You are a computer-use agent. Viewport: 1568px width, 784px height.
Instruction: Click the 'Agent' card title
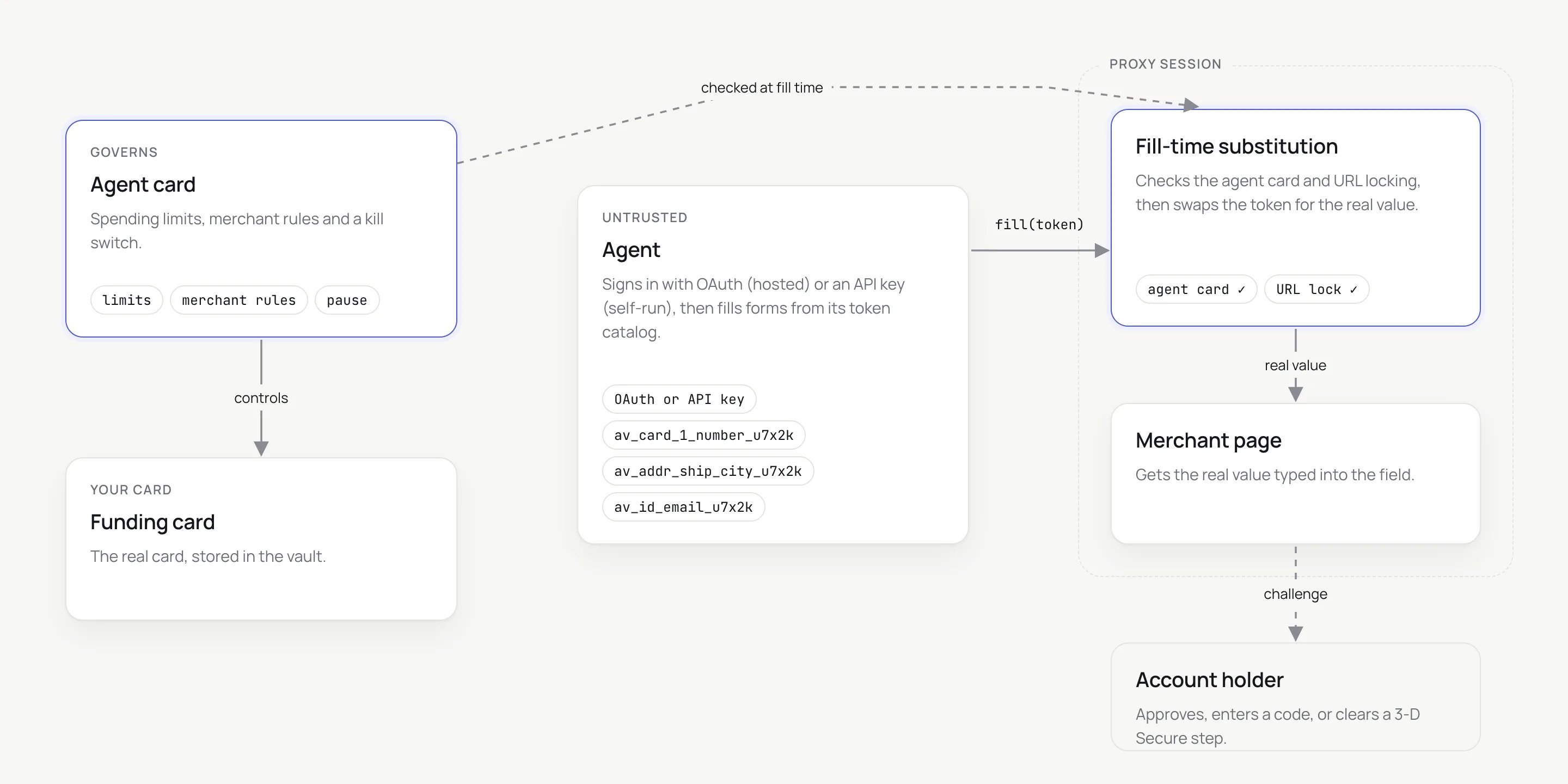pos(631,250)
